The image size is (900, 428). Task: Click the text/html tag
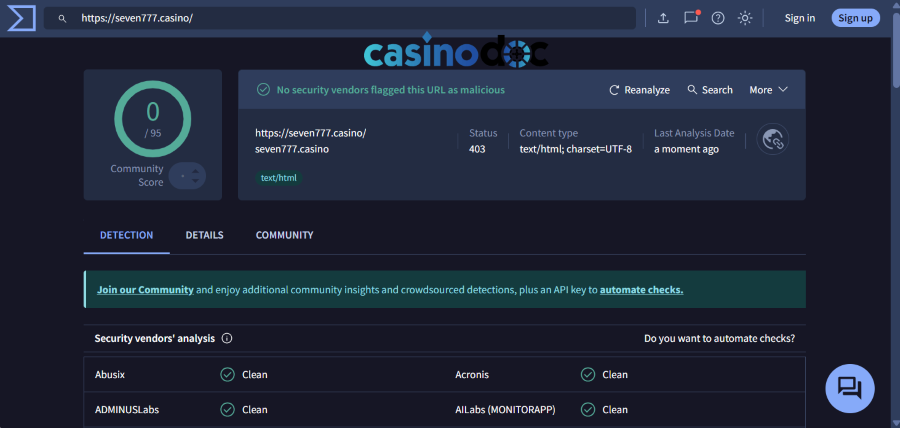(x=279, y=178)
